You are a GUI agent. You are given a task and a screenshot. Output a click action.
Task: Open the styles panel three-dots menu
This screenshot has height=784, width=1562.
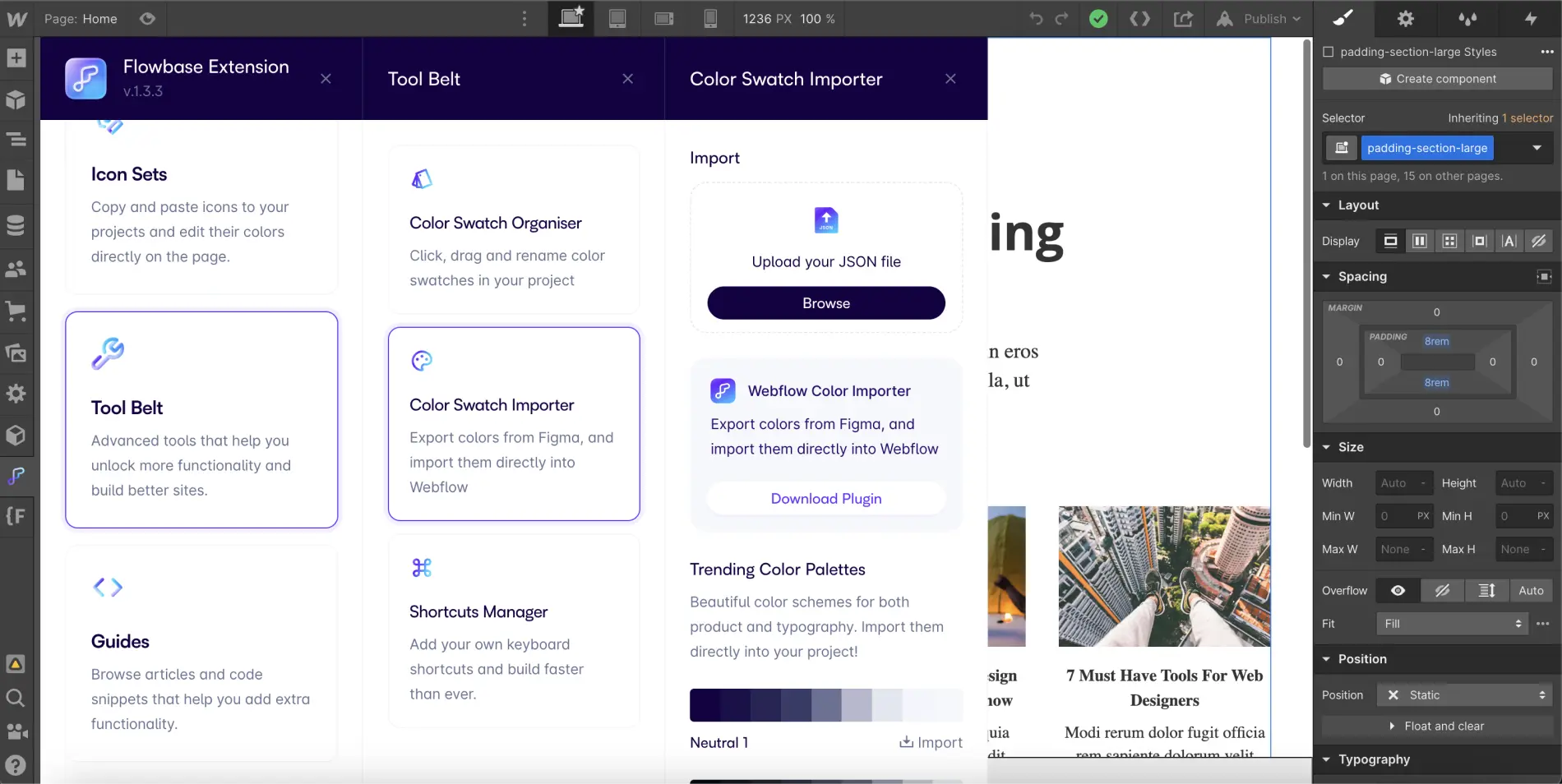click(1546, 52)
